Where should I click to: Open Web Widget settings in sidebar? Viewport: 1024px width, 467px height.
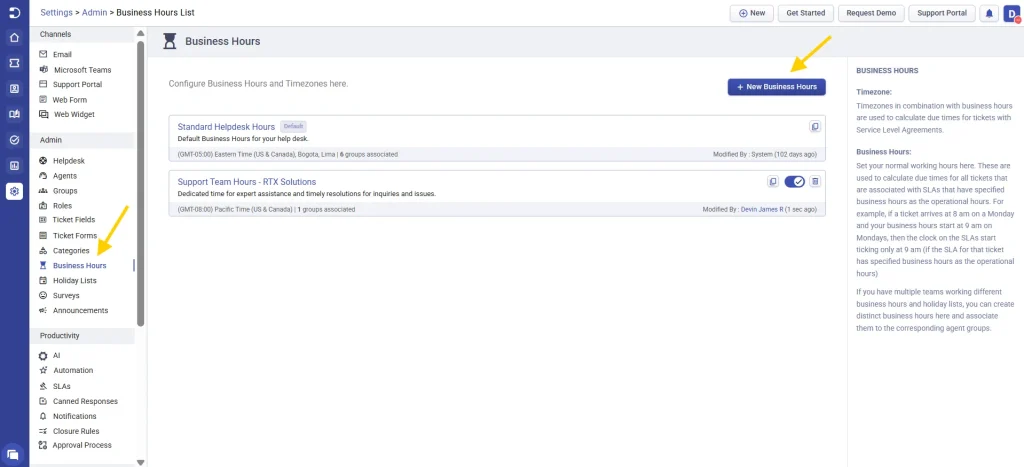click(74, 114)
